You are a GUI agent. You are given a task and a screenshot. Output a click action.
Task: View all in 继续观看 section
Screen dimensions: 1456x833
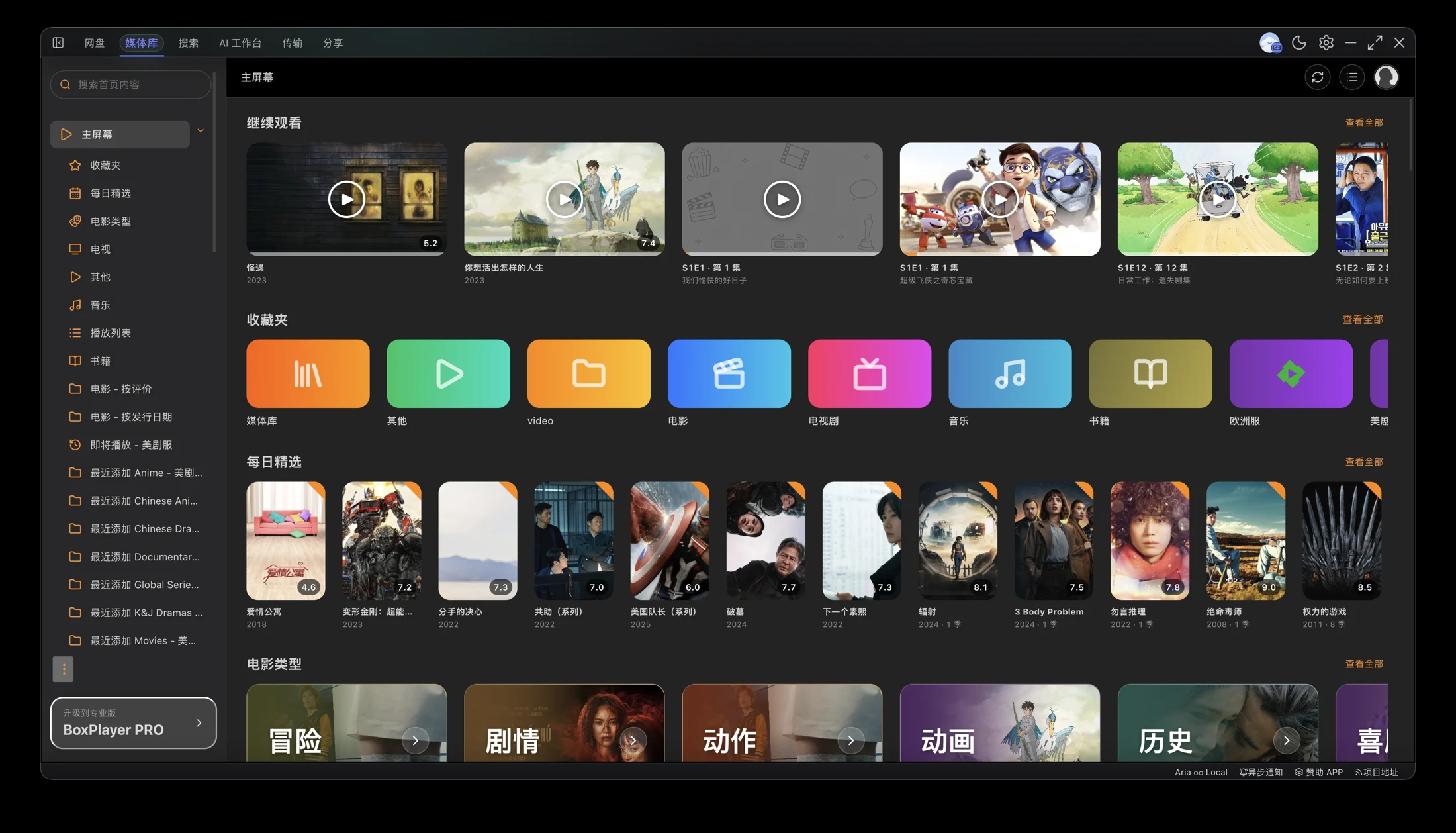pos(1364,122)
